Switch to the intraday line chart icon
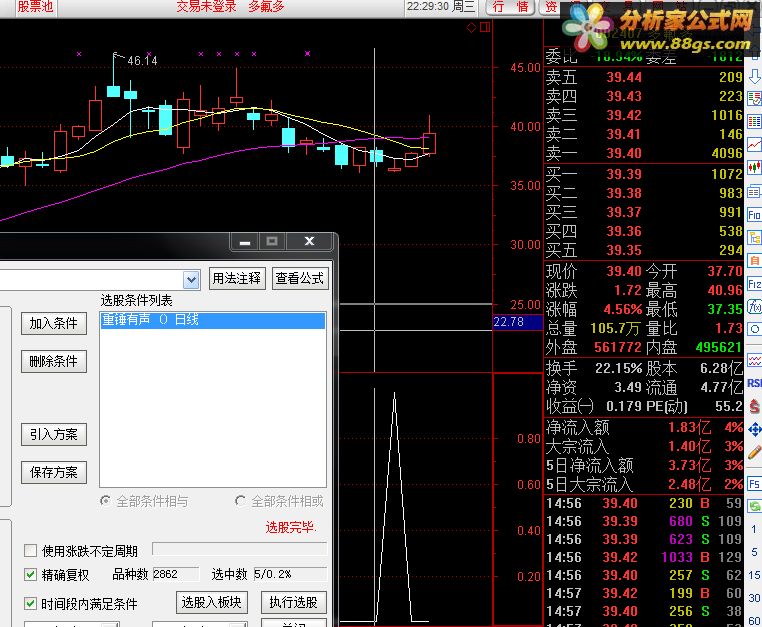 (754, 144)
